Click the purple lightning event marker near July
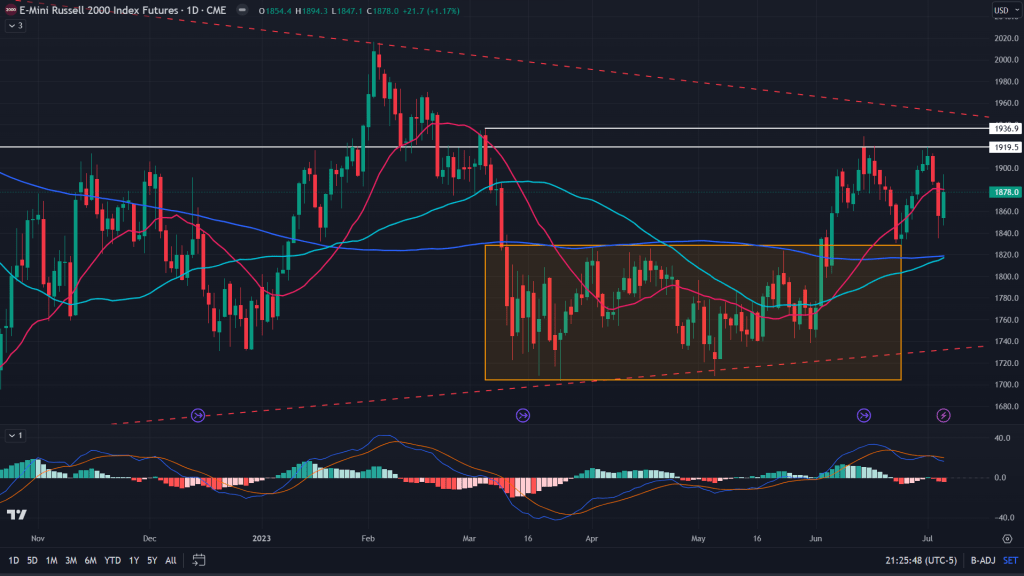1024x576 pixels. [943, 414]
